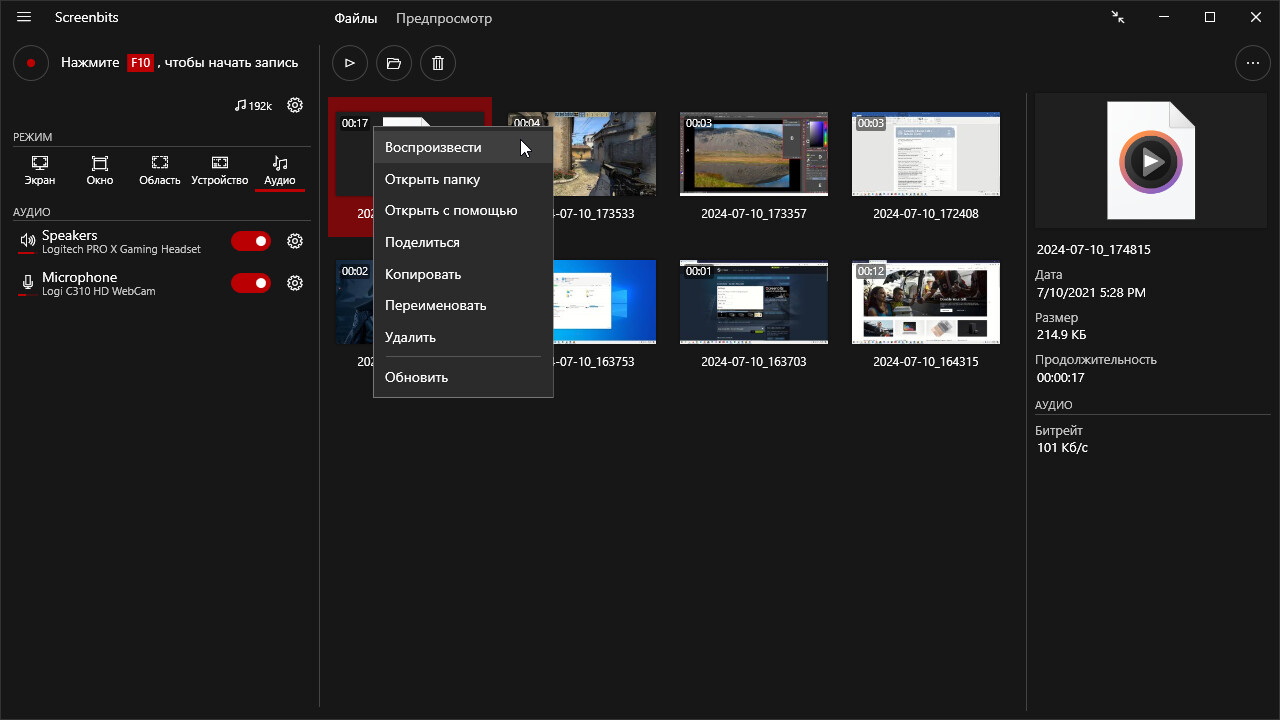Select Окно capture mode
Screen dimensions: 1280x720
tap(100, 170)
